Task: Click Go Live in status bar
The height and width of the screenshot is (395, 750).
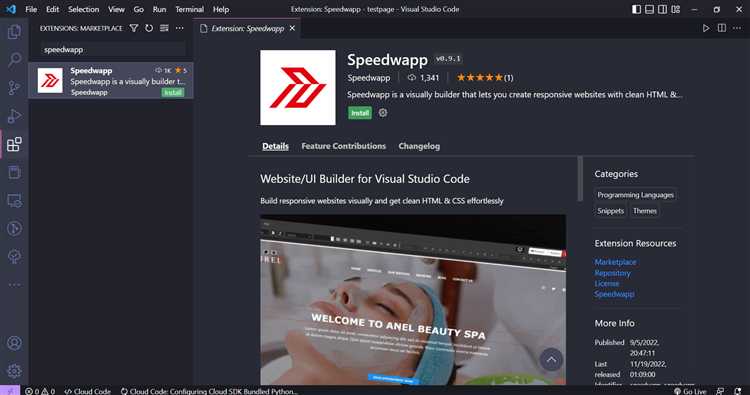Action: (x=689, y=391)
